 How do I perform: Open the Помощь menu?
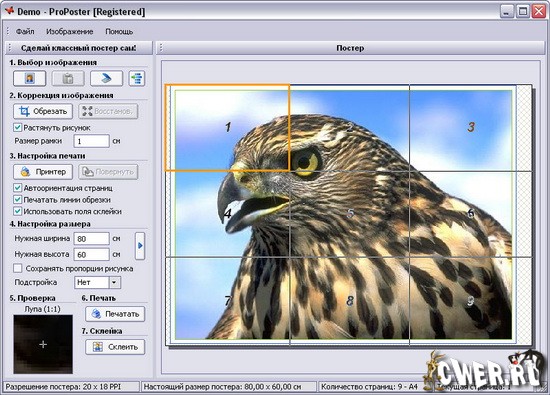(x=119, y=32)
